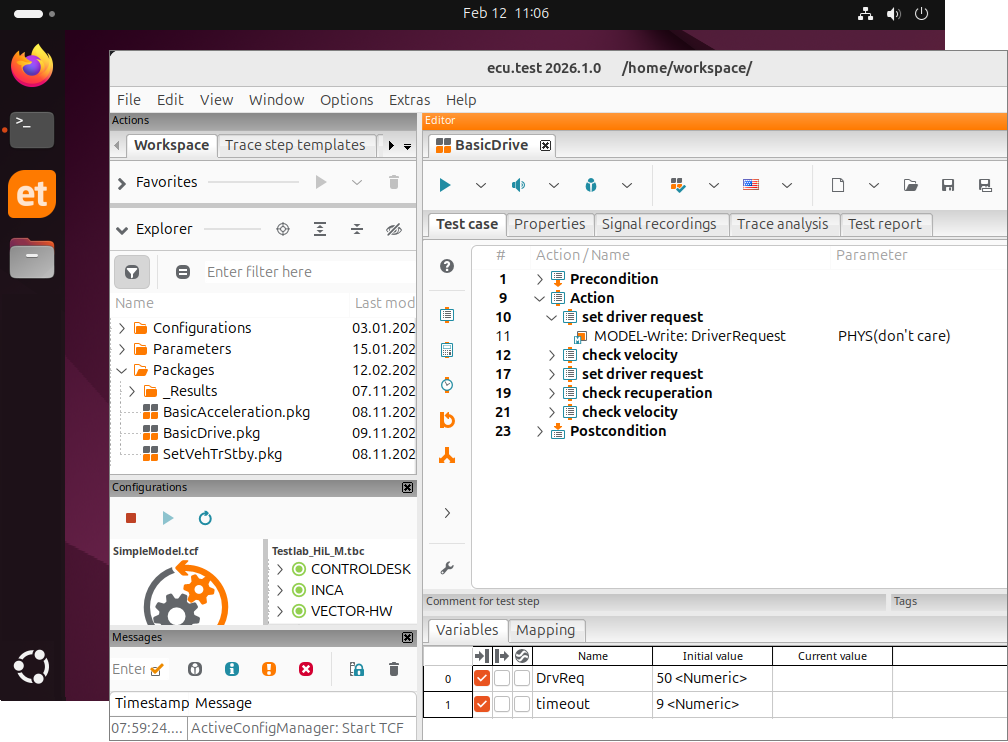Clear messages with the trash icon
Screen dimensions: 1008x742
point(393,669)
